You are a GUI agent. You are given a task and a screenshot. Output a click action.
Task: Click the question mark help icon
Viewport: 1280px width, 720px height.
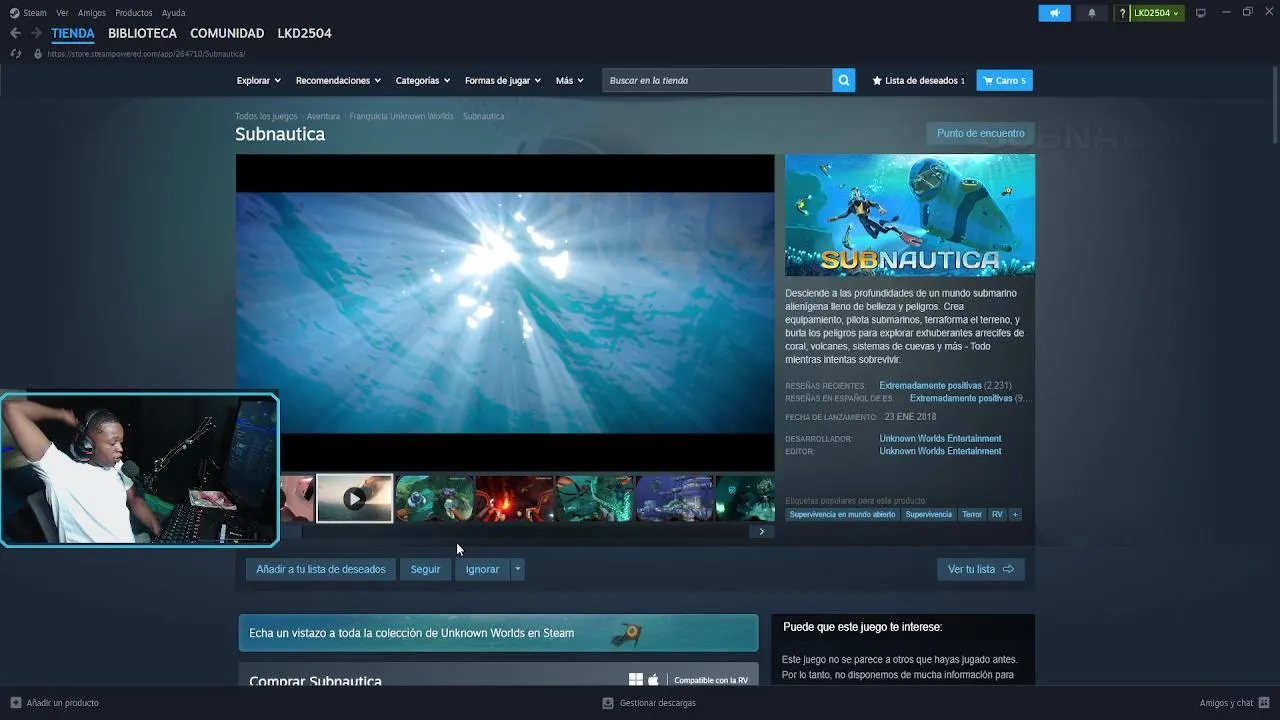[1123, 13]
